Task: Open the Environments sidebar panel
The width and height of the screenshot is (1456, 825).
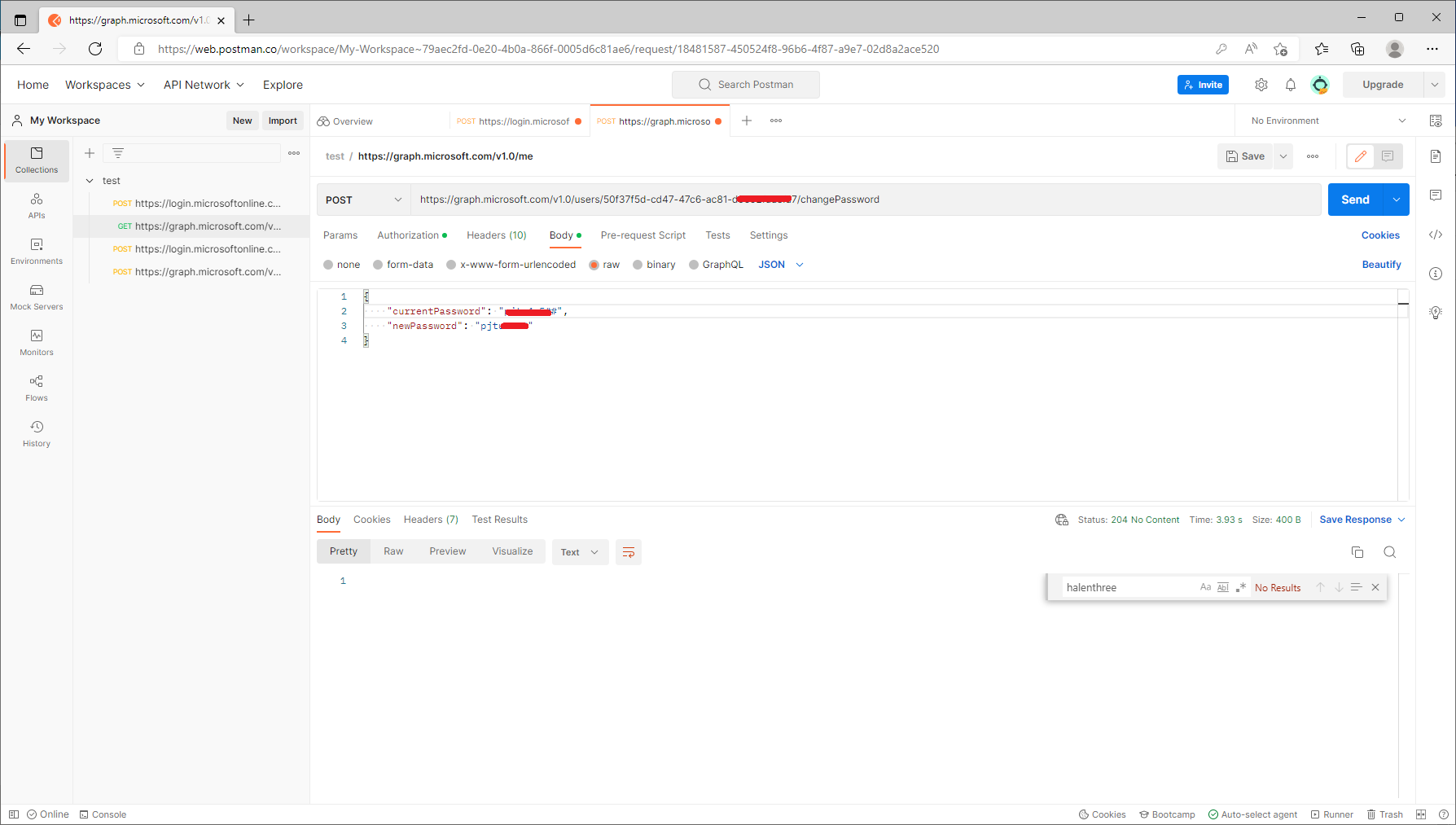Action: click(x=37, y=251)
